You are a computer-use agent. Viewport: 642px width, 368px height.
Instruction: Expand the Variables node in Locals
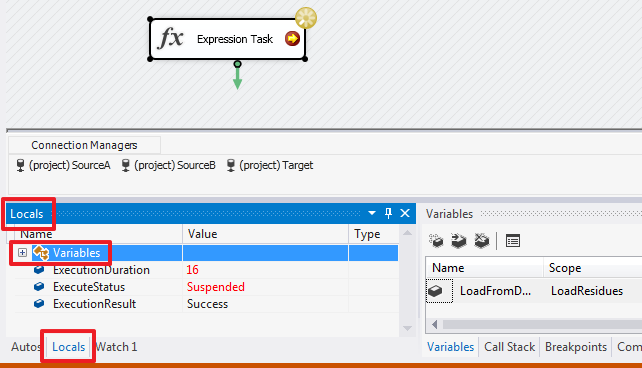coord(23,253)
